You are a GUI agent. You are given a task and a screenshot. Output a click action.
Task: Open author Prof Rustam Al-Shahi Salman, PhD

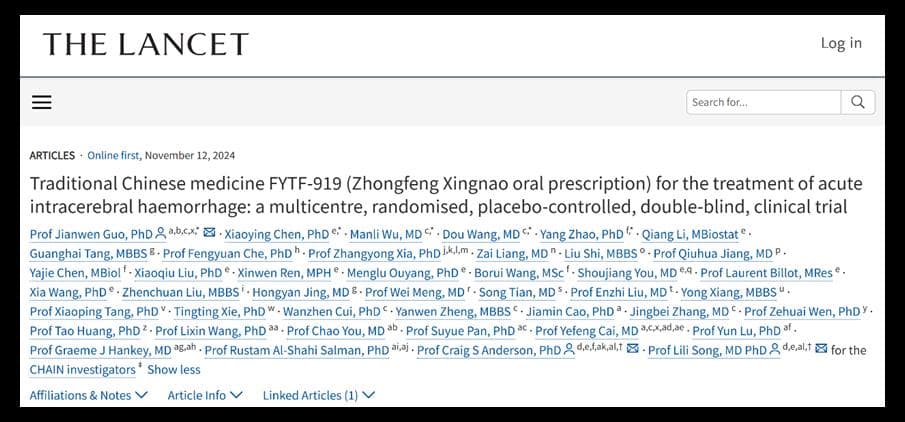coord(297,350)
